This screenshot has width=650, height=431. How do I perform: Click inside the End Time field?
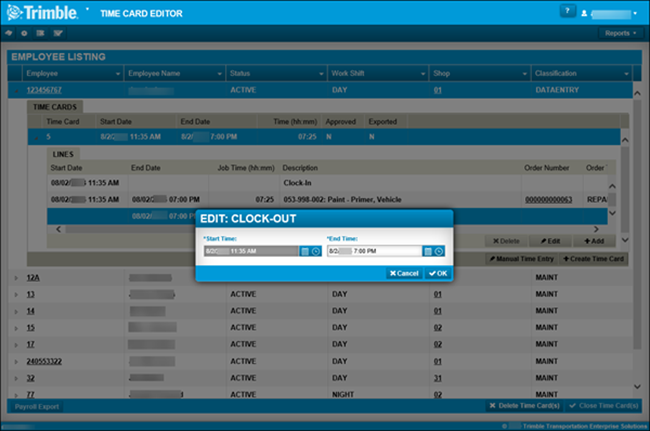tap(370, 251)
